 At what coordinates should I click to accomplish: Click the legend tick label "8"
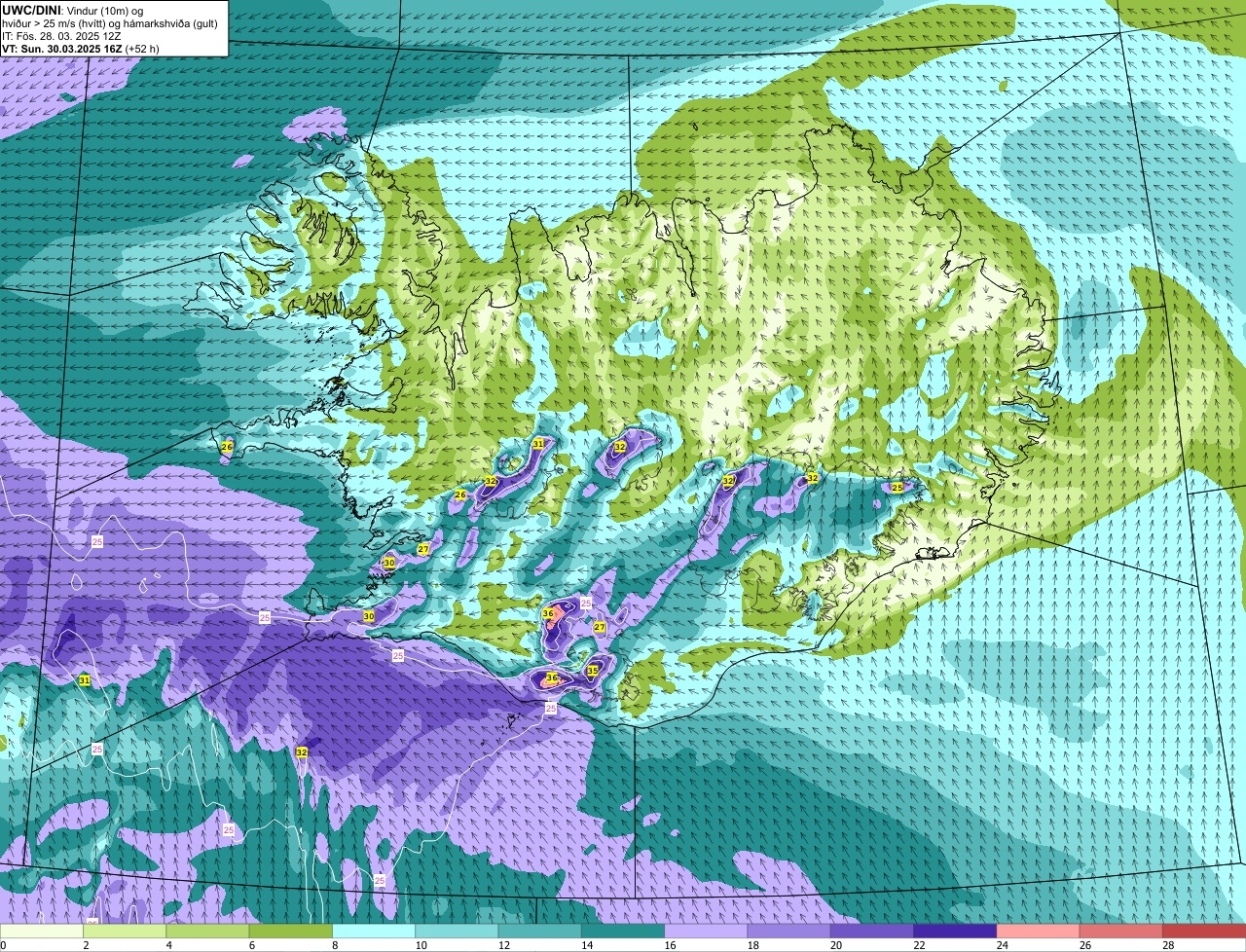pos(335,945)
